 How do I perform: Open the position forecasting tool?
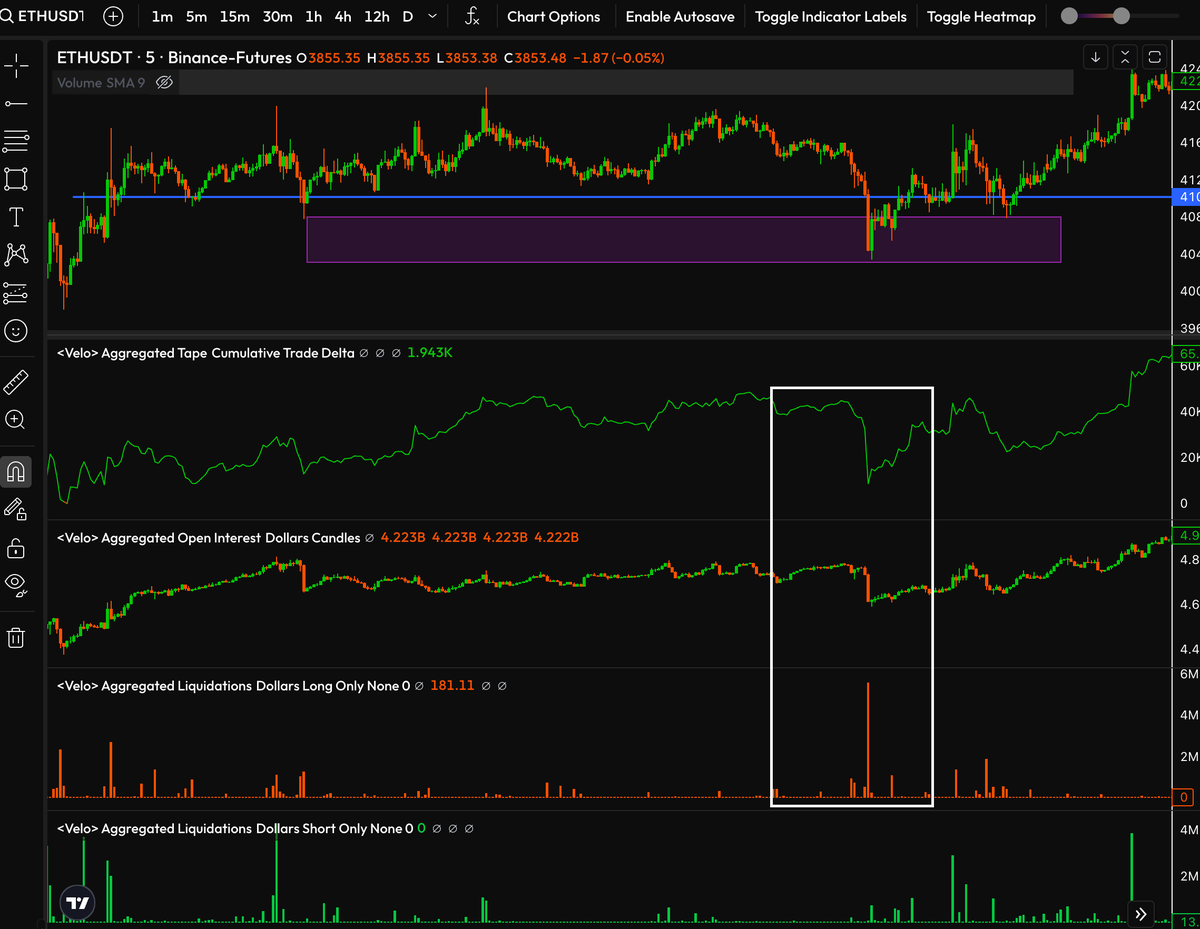(16, 293)
